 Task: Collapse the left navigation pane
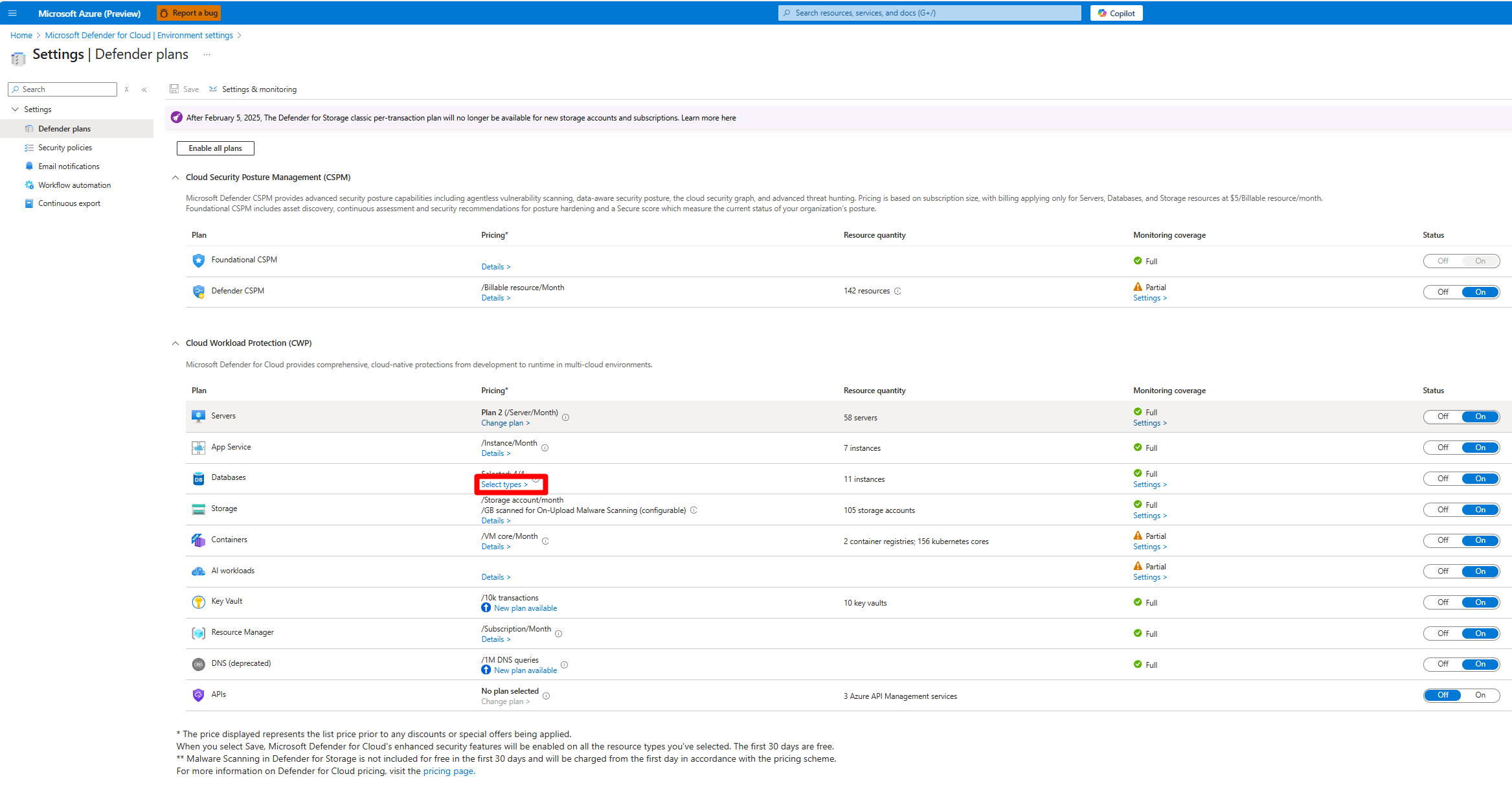pyautogui.click(x=144, y=89)
